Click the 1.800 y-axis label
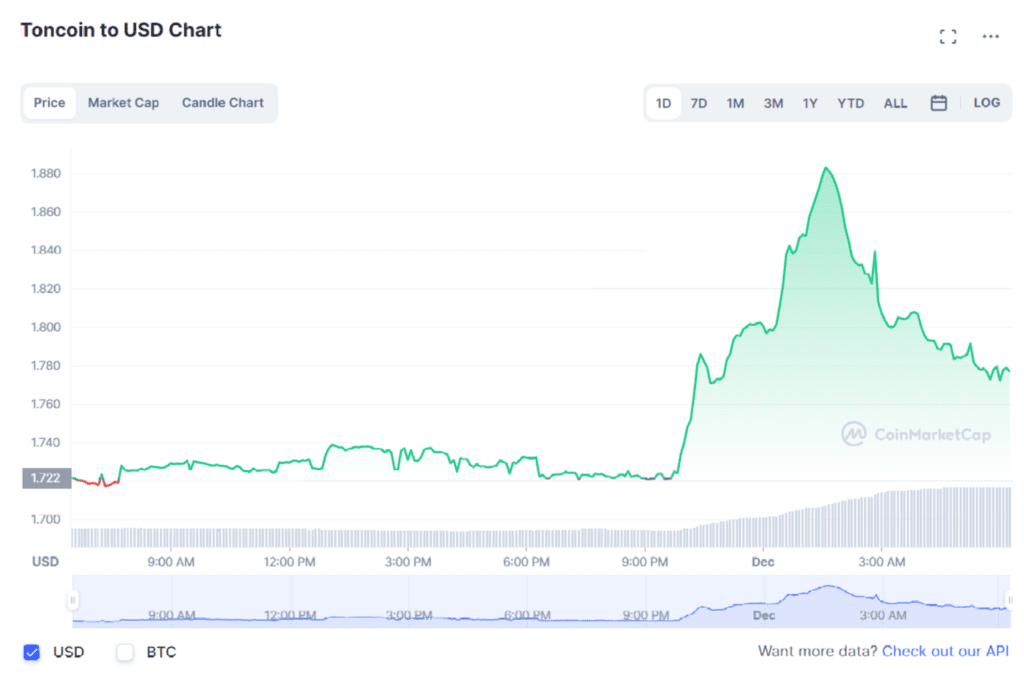Screen dimensions: 1024x677 click(x=46, y=327)
